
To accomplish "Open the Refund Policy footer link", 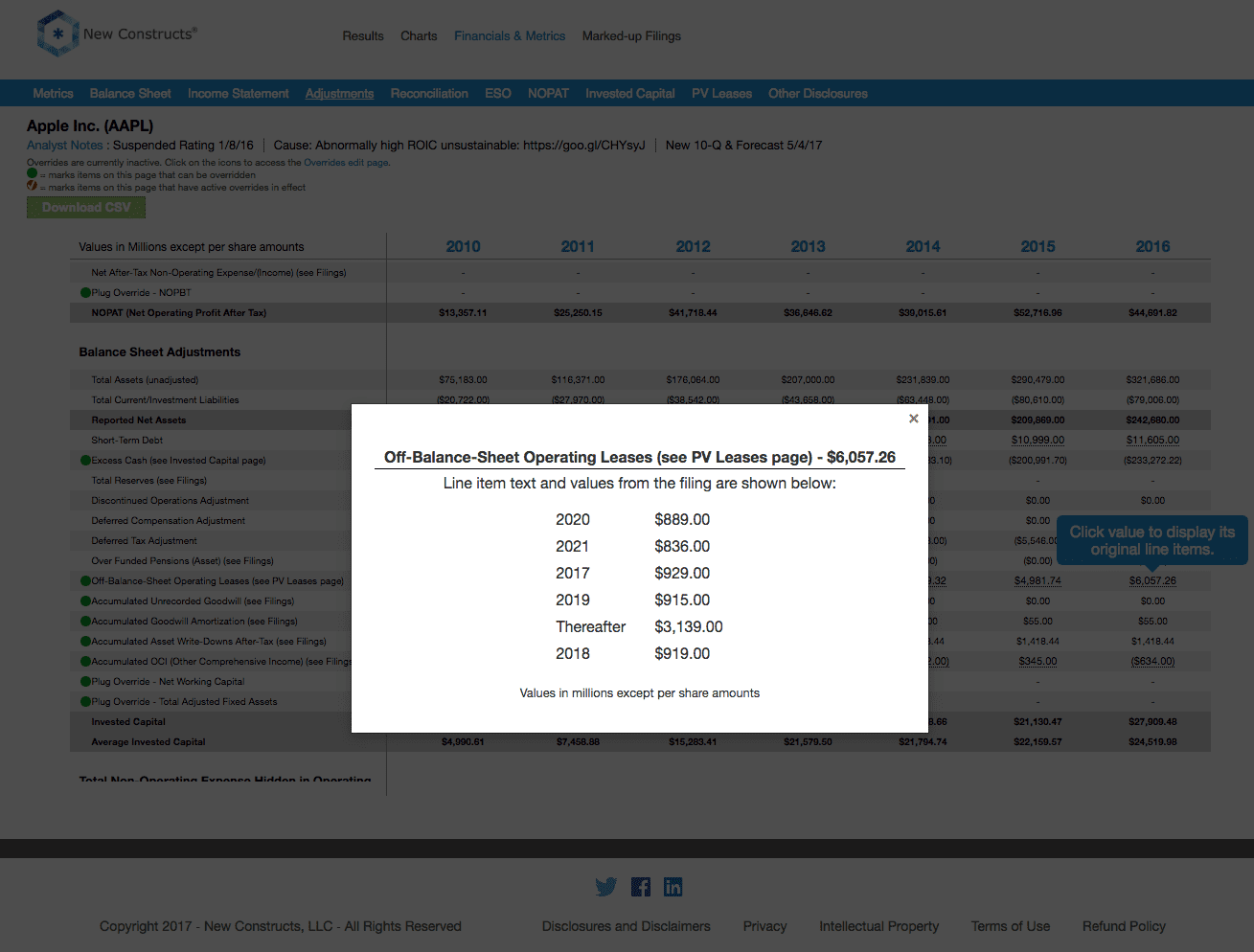I will [x=1124, y=926].
